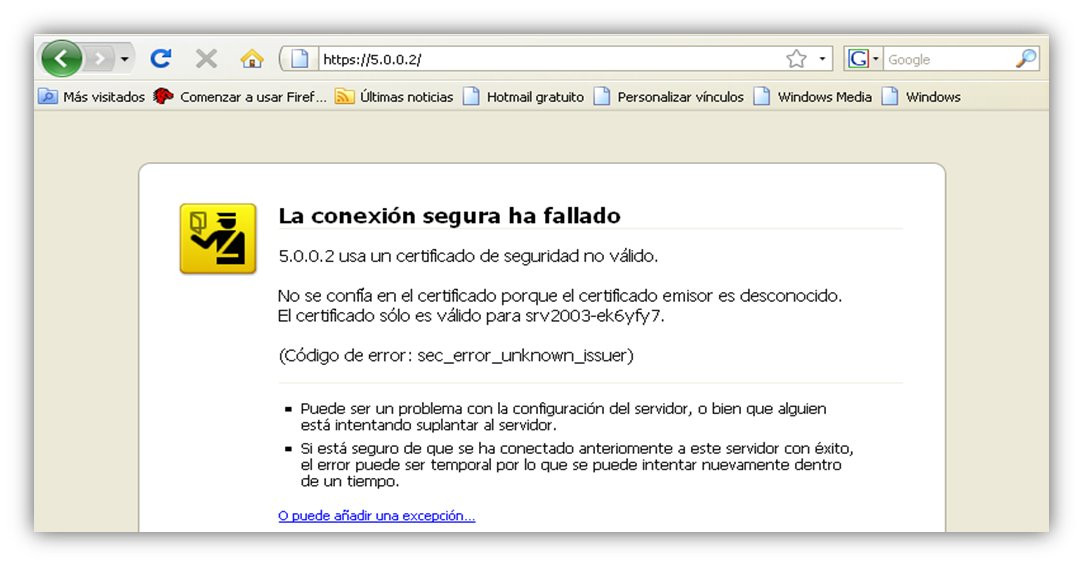Open the Más visitados bookmark folder
This screenshot has height=566, width=1083.
[92, 97]
